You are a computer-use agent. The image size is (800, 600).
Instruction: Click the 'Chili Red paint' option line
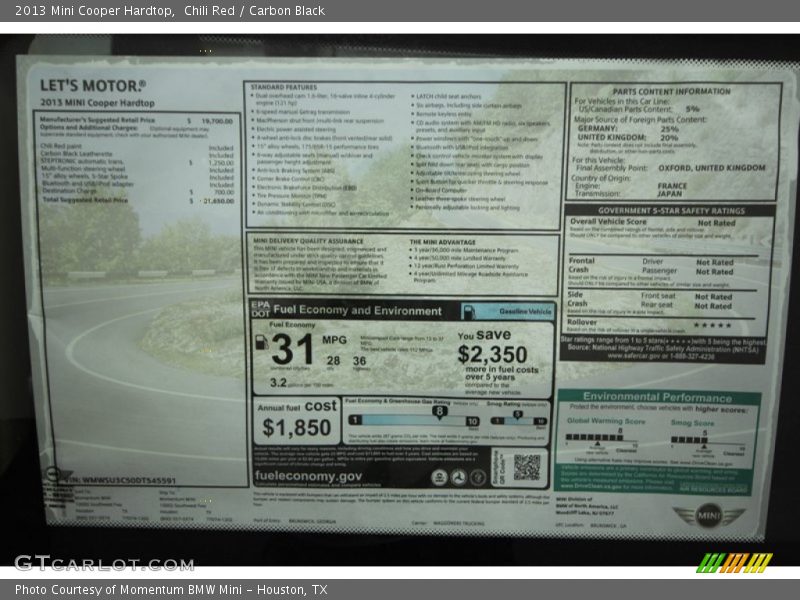point(137,147)
